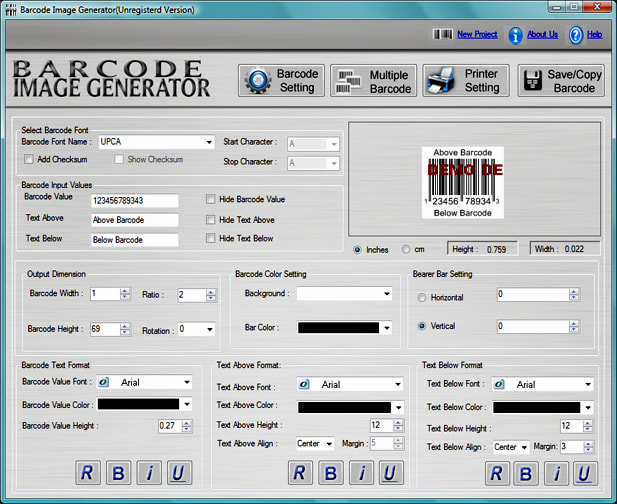
Task: Adjust the Barcode Height stepper
Action: click(125, 329)
